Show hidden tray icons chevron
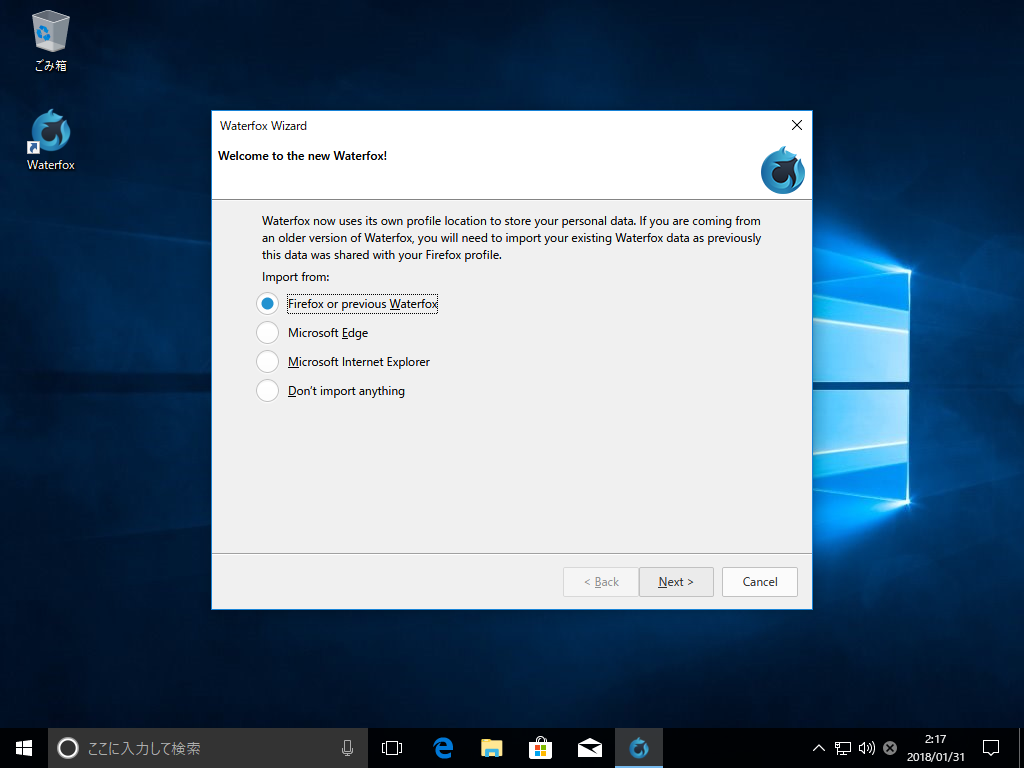This screenshot has height=768, width=1024. pyautogui.click(x=818, y=748)
